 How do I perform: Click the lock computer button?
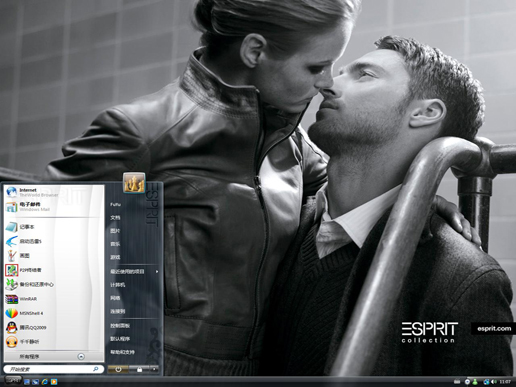[x=139, y=369]
